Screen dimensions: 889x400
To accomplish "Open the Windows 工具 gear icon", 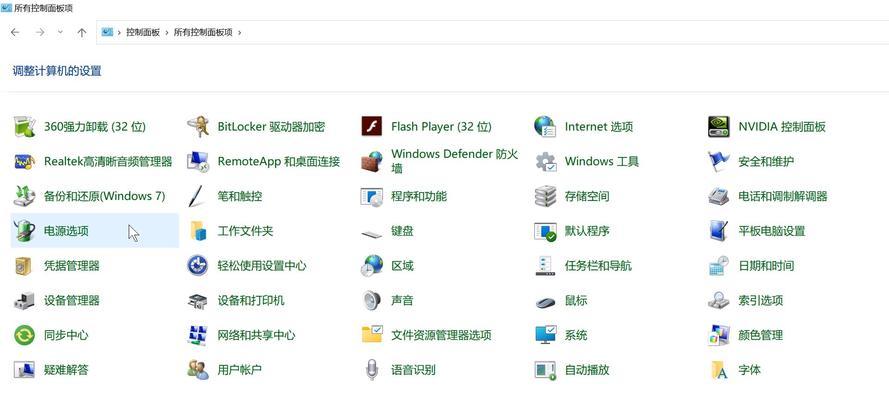I will [545, 161].
